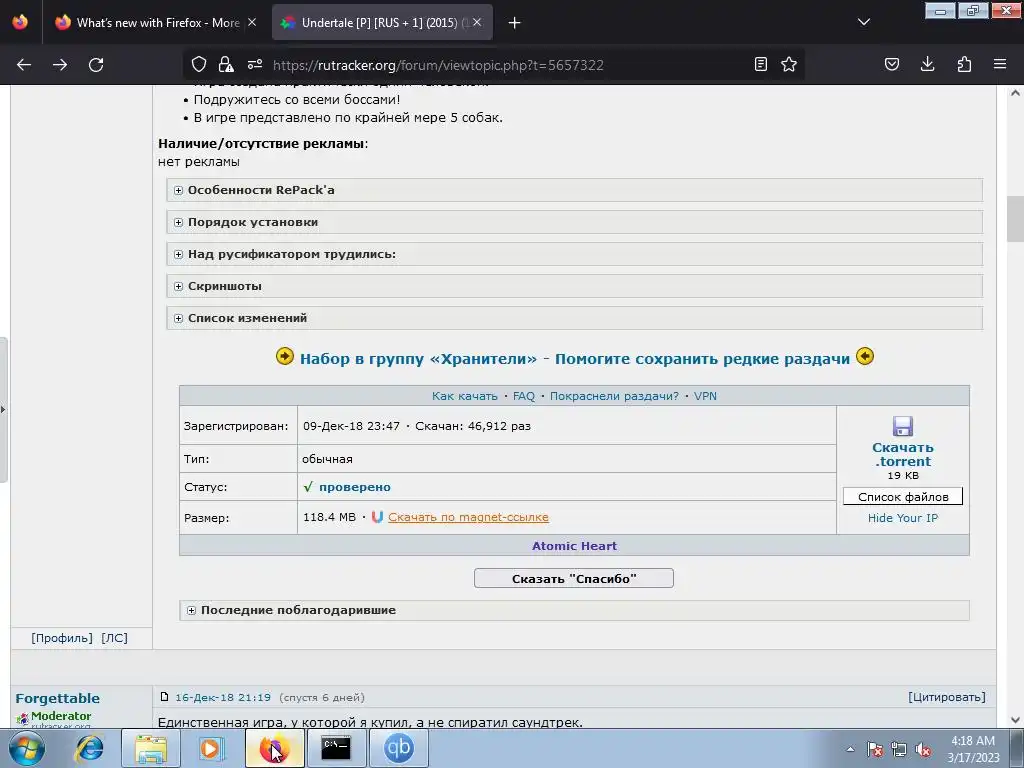Click floppy disk download torrent icon
This screenshot has height=768, width=1024.
903,426
